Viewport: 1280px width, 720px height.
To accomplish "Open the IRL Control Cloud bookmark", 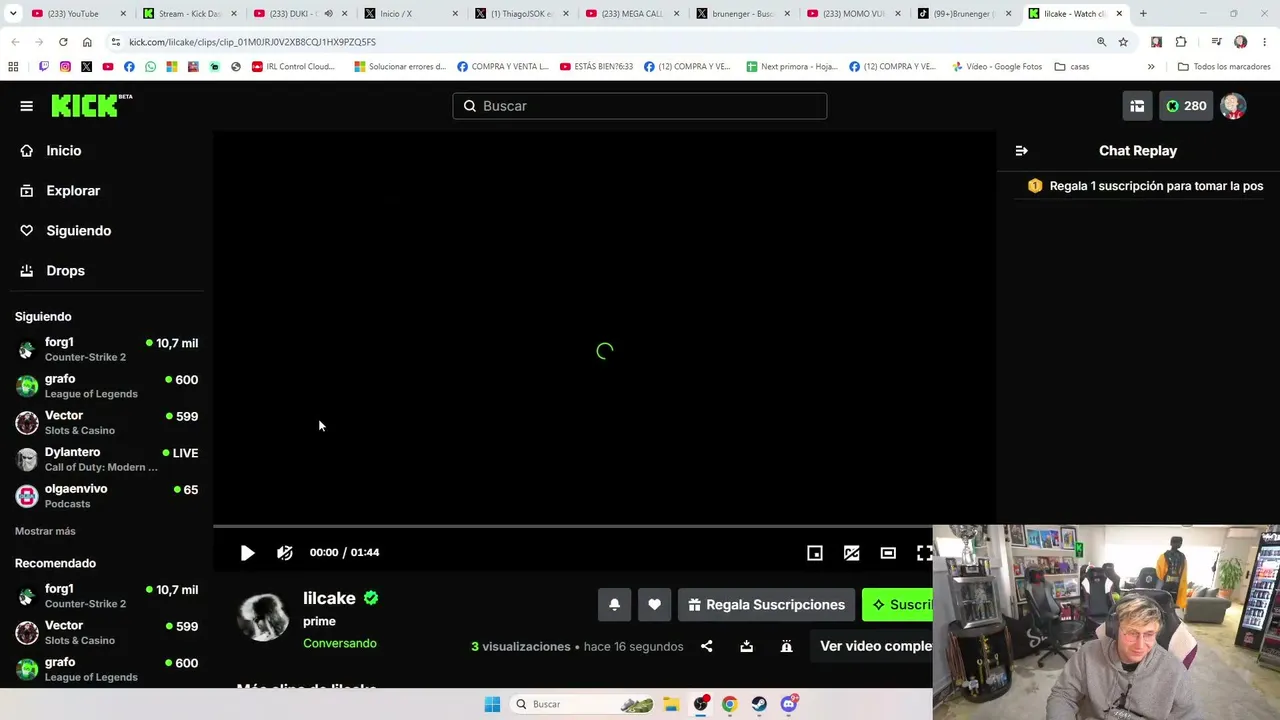I will pos(293,67).
